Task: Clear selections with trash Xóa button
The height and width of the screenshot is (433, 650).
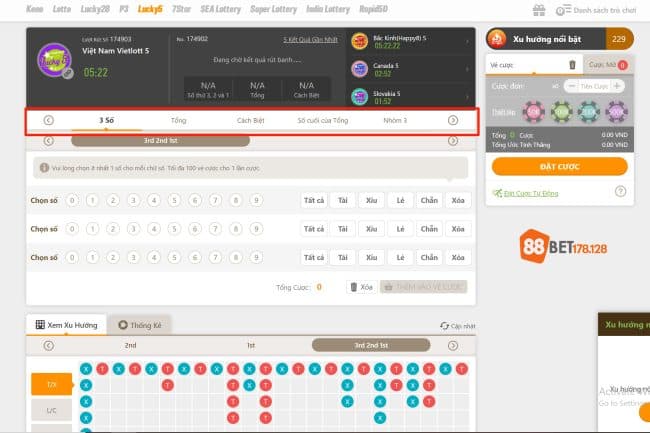Action: [x=361, y=287]
